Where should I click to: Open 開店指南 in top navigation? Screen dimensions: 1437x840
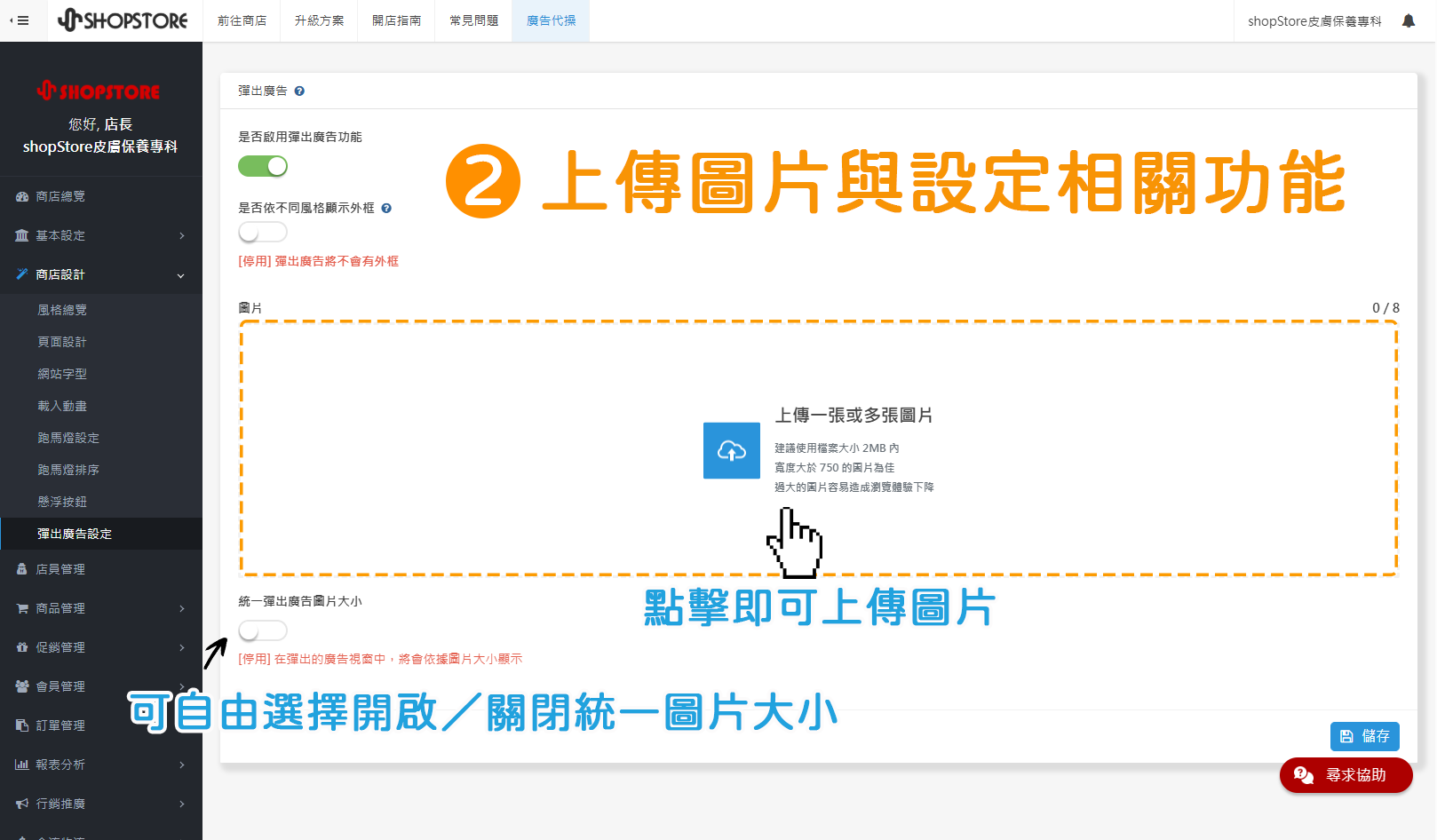tap(396, 20)
